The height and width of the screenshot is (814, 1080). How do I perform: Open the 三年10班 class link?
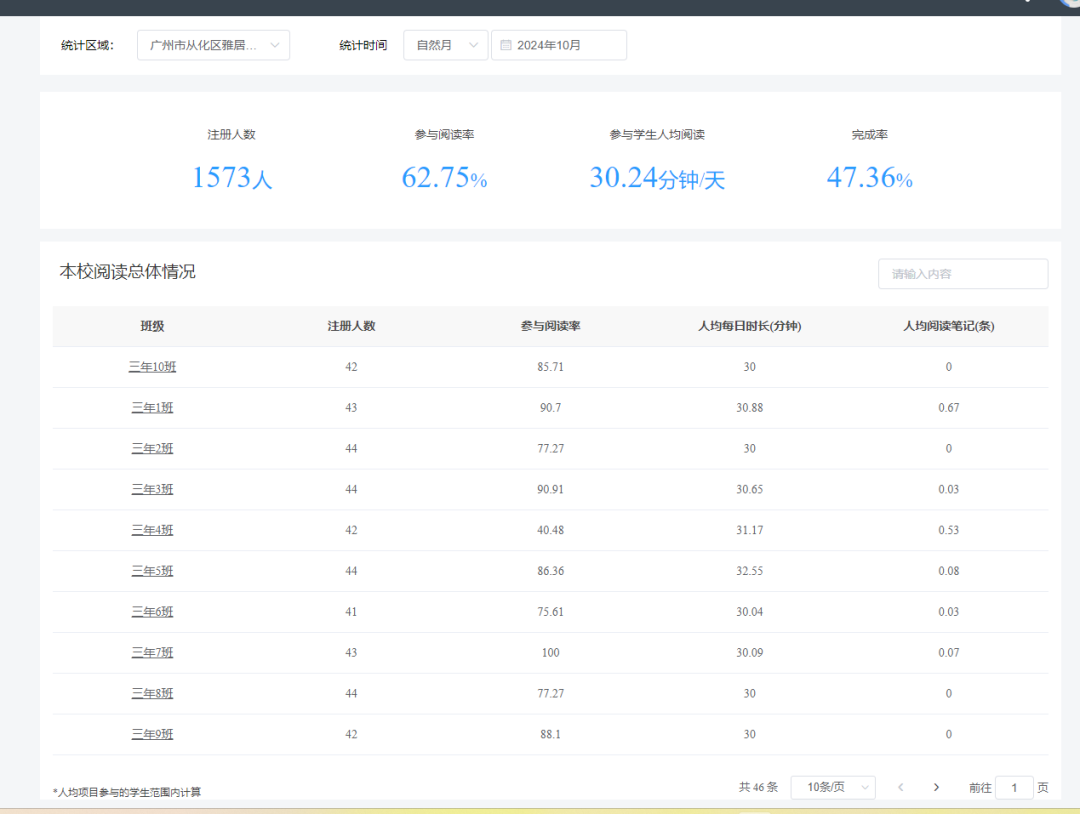[x=152, y=367]
